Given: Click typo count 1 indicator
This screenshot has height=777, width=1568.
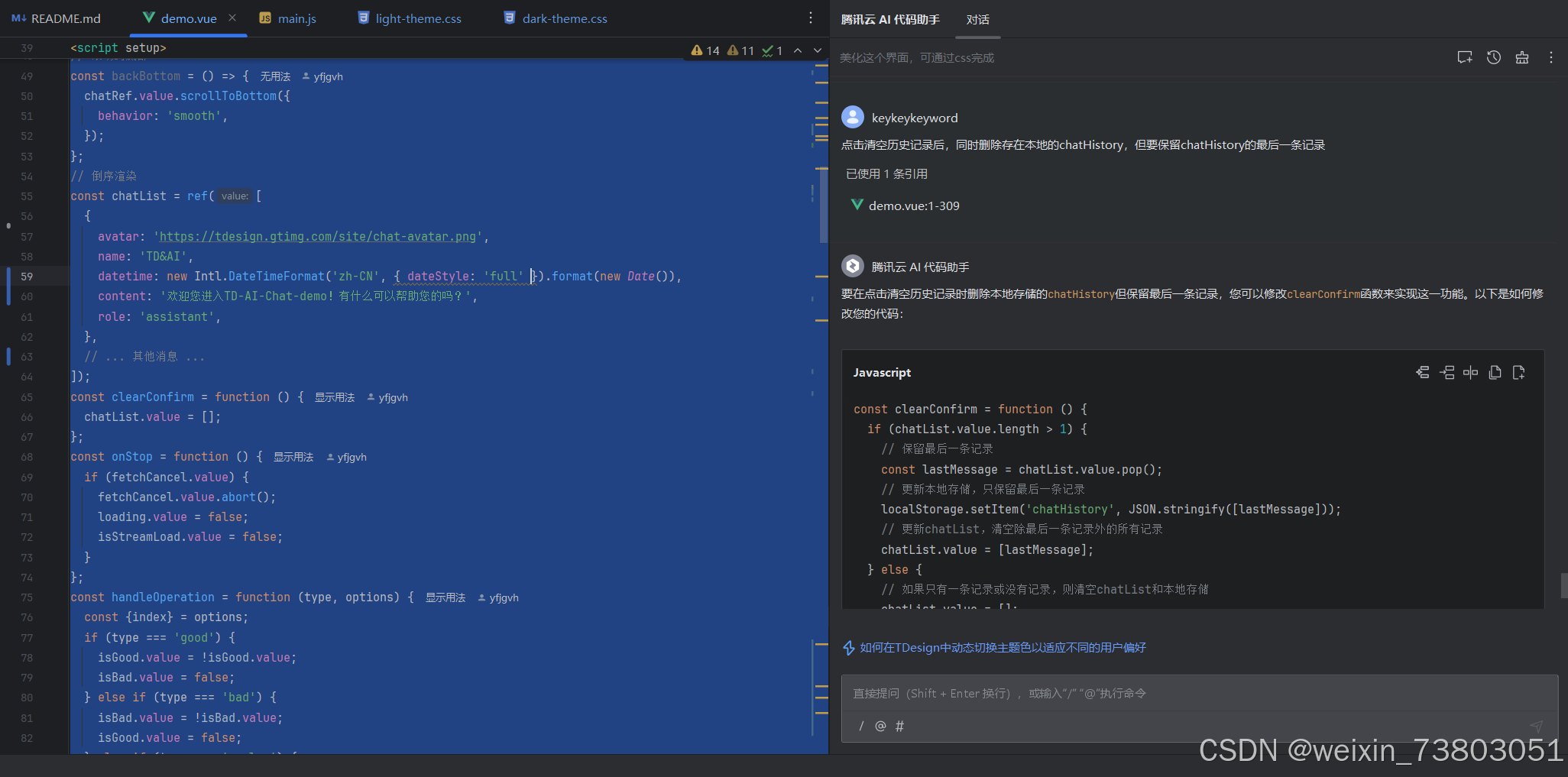Looking at the screenshot, I should (x=772, y=50).
